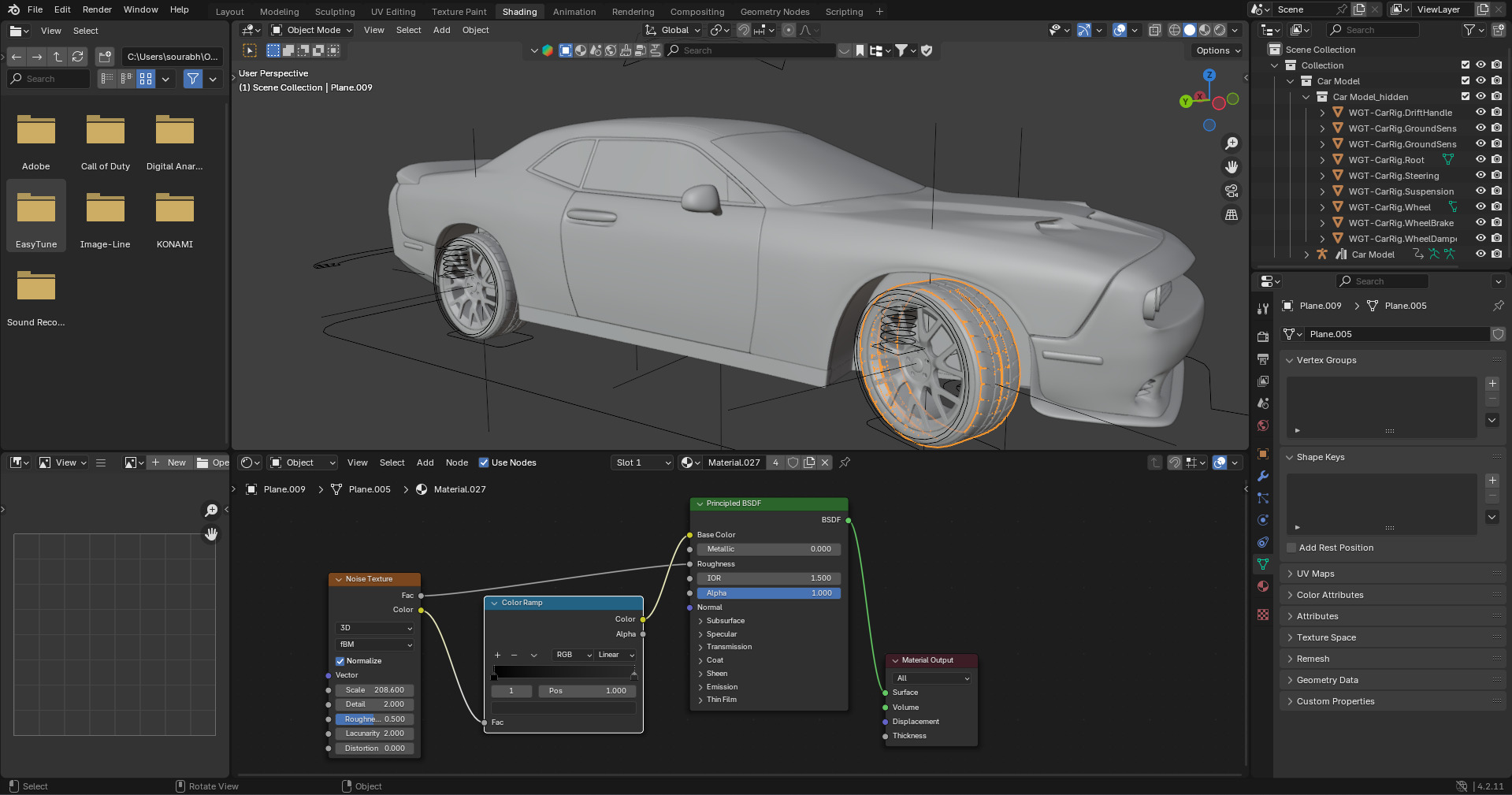This screenshot has height=795, width=1512.
Task: Toggle camera view in the viewport
Action: (x=1231, y=191)
